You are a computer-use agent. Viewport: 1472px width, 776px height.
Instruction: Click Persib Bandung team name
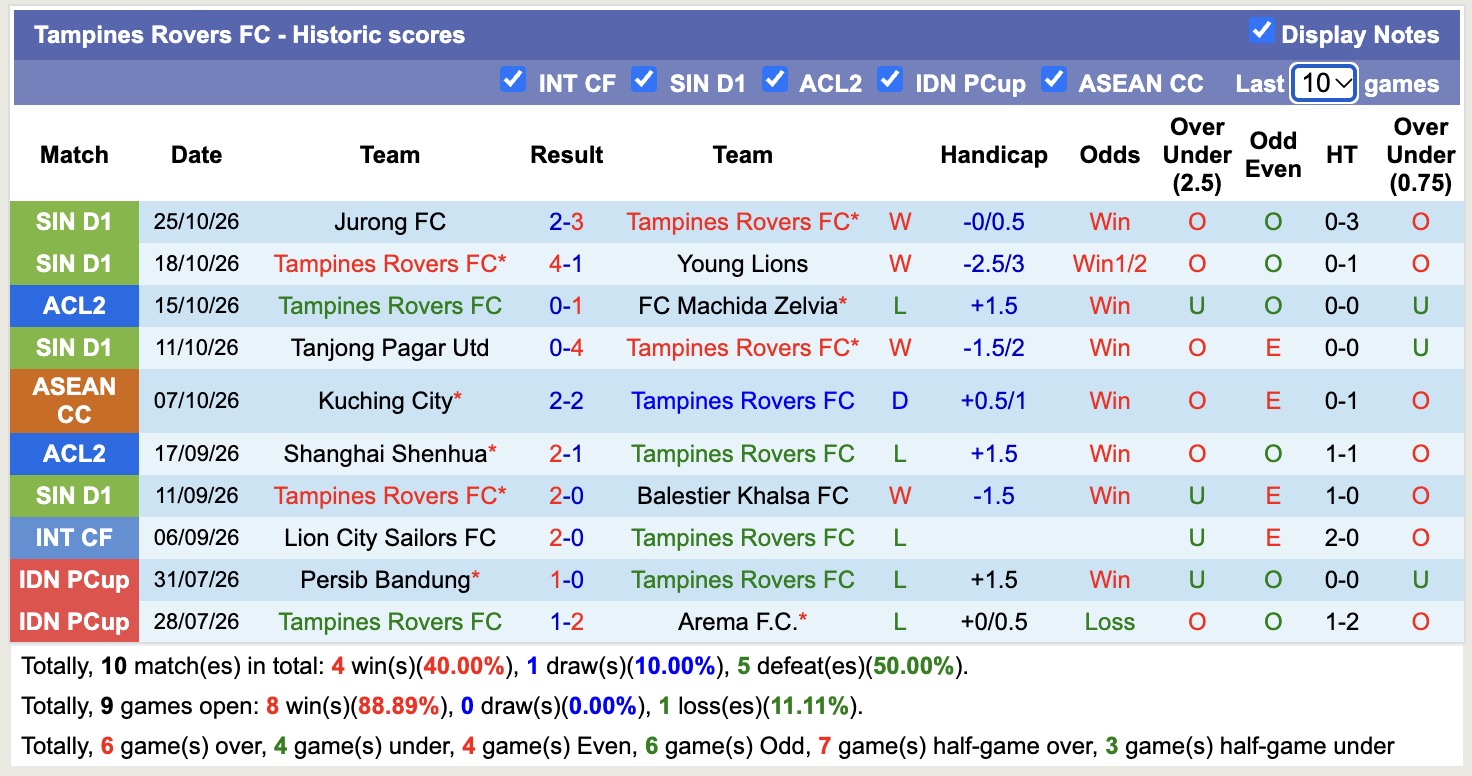385,580
